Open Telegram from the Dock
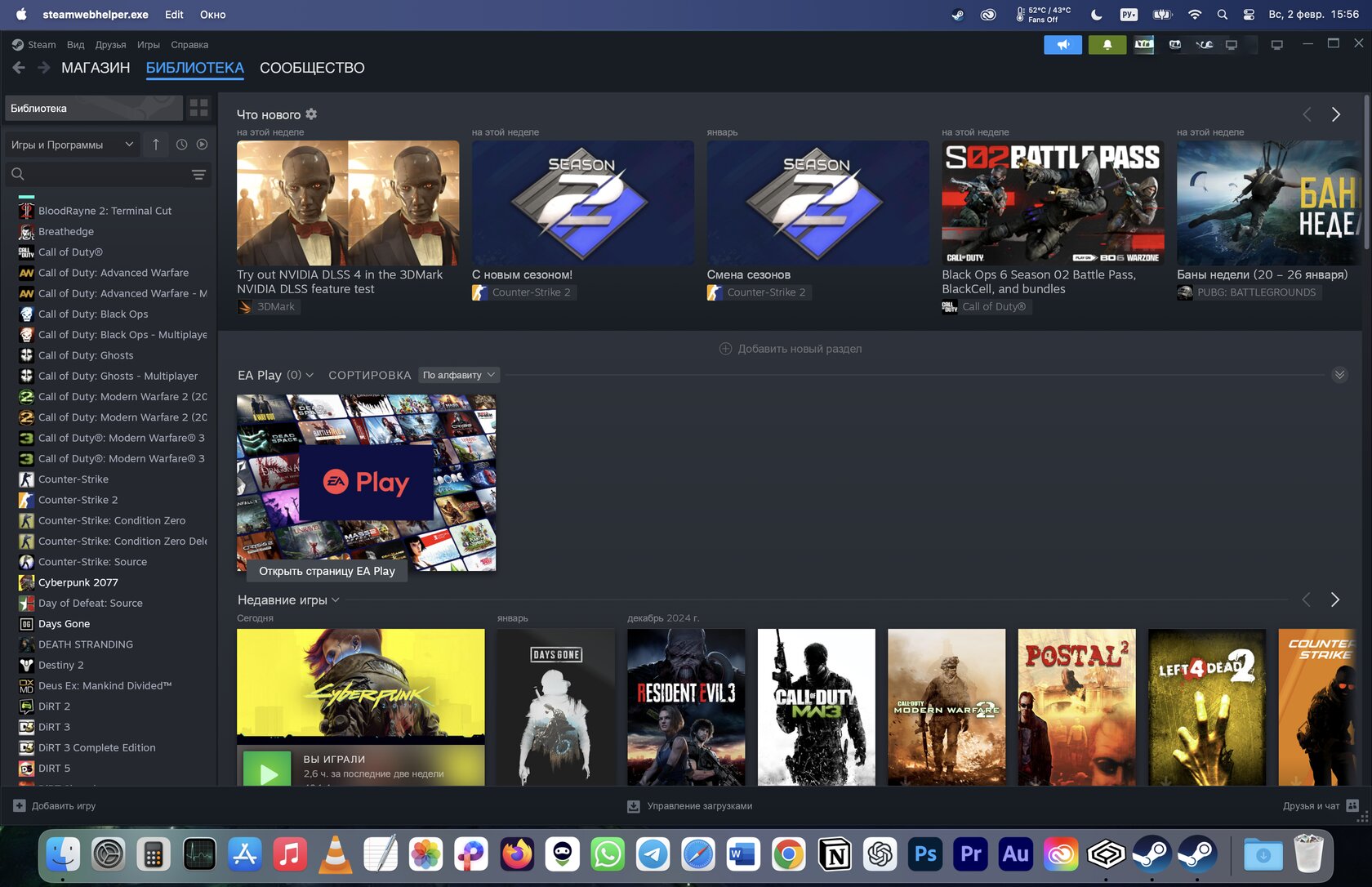Screen dimensions: 1372x887 [x=653, y=854]
